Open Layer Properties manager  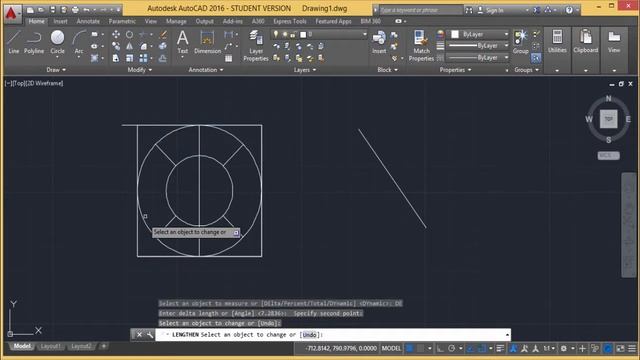256,46
